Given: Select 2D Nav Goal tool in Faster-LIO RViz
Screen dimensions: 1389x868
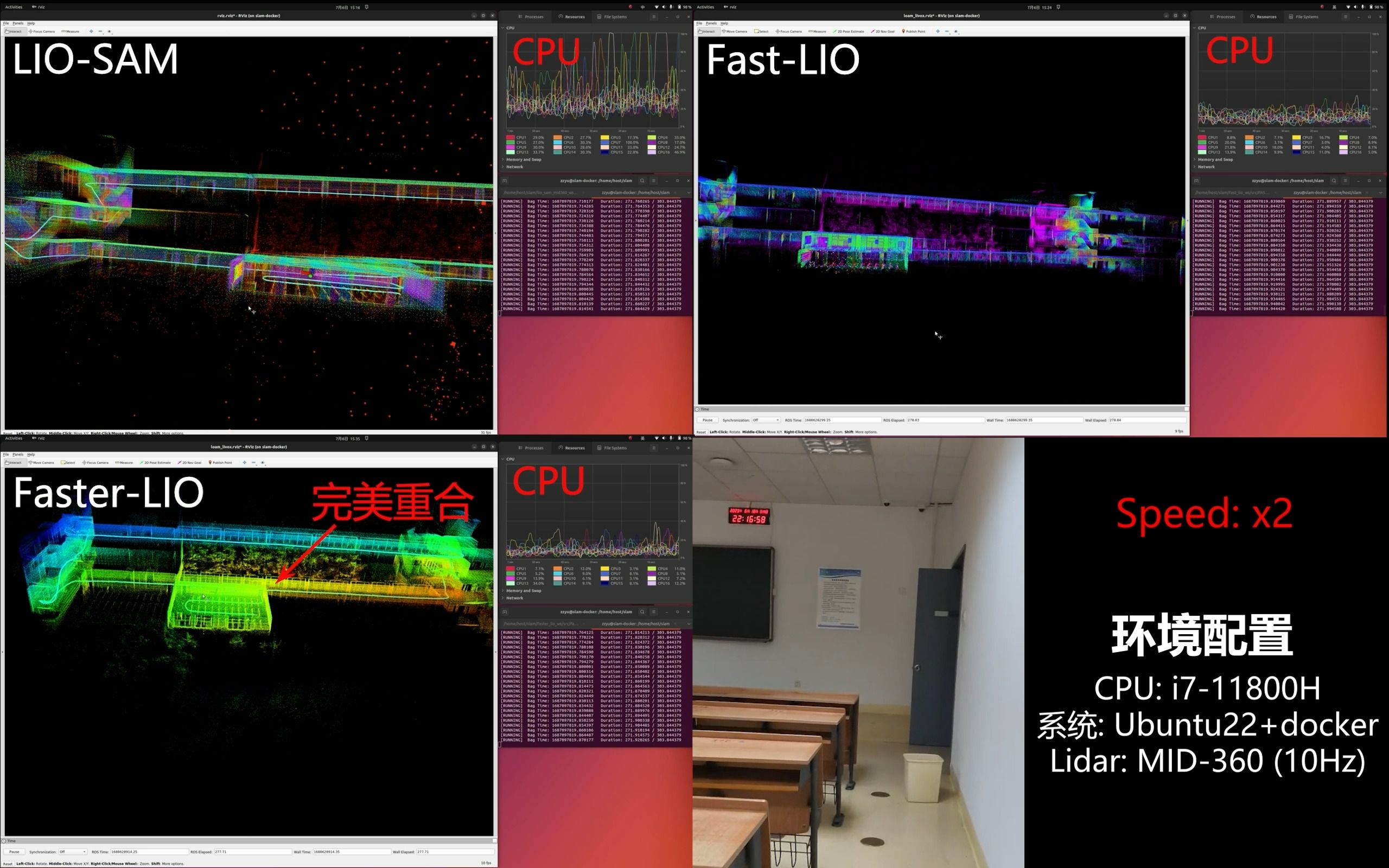Looking at the screenshot, I should click(x=189, y=463).
